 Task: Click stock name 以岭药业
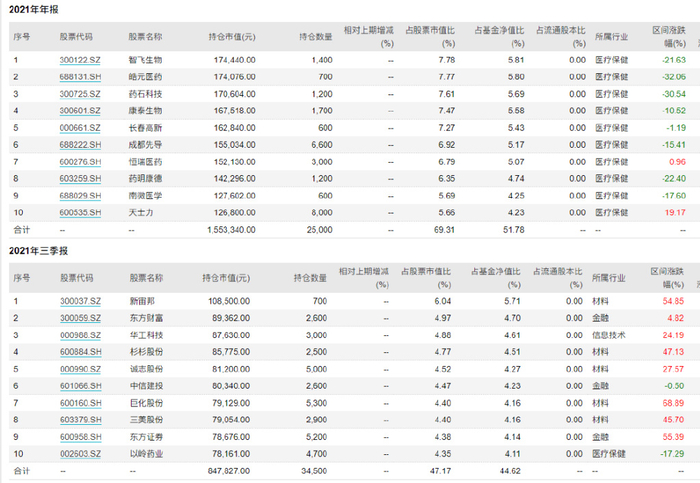pos(146,454)
